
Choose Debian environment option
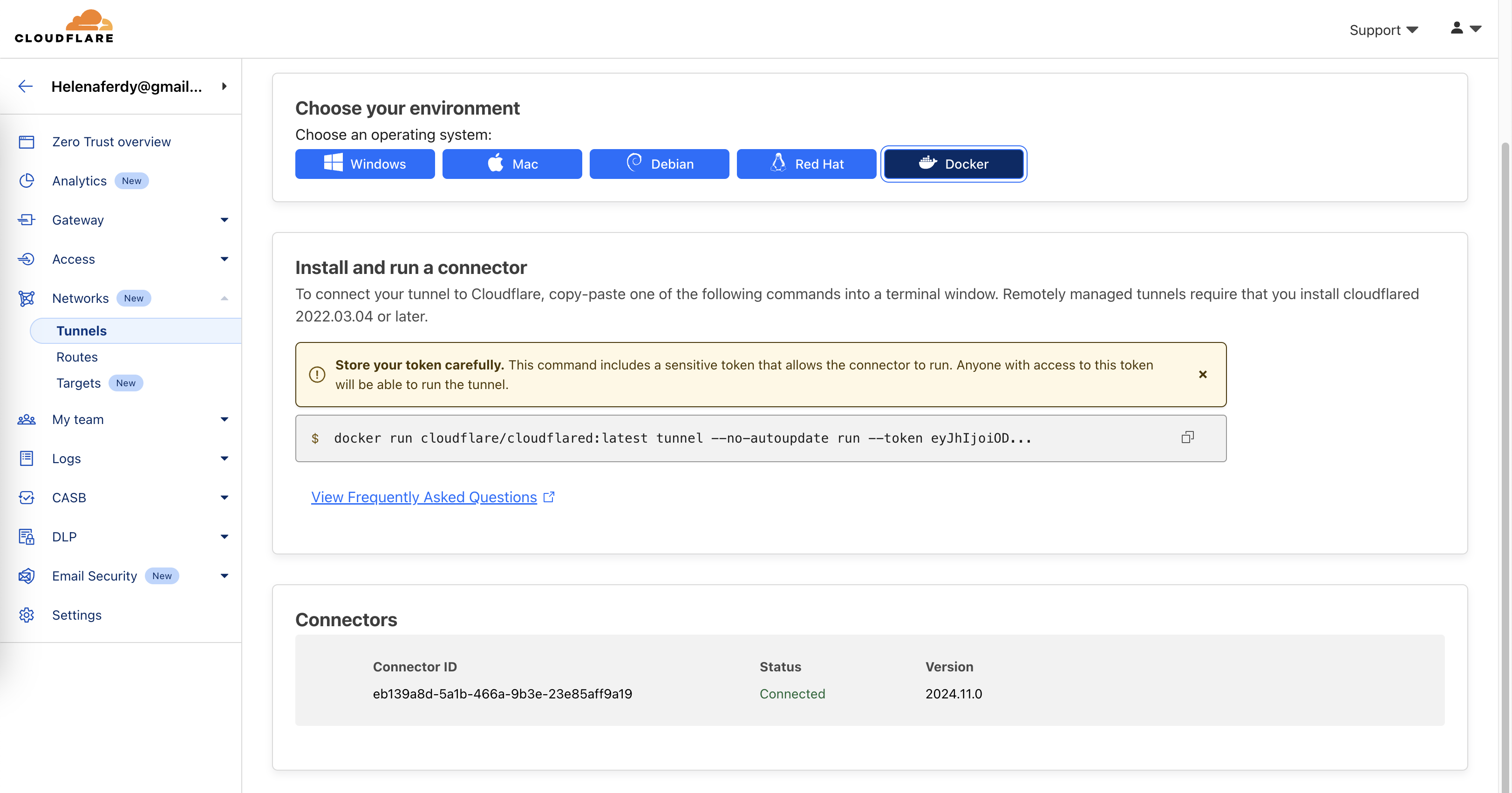(x=659, y=164)
